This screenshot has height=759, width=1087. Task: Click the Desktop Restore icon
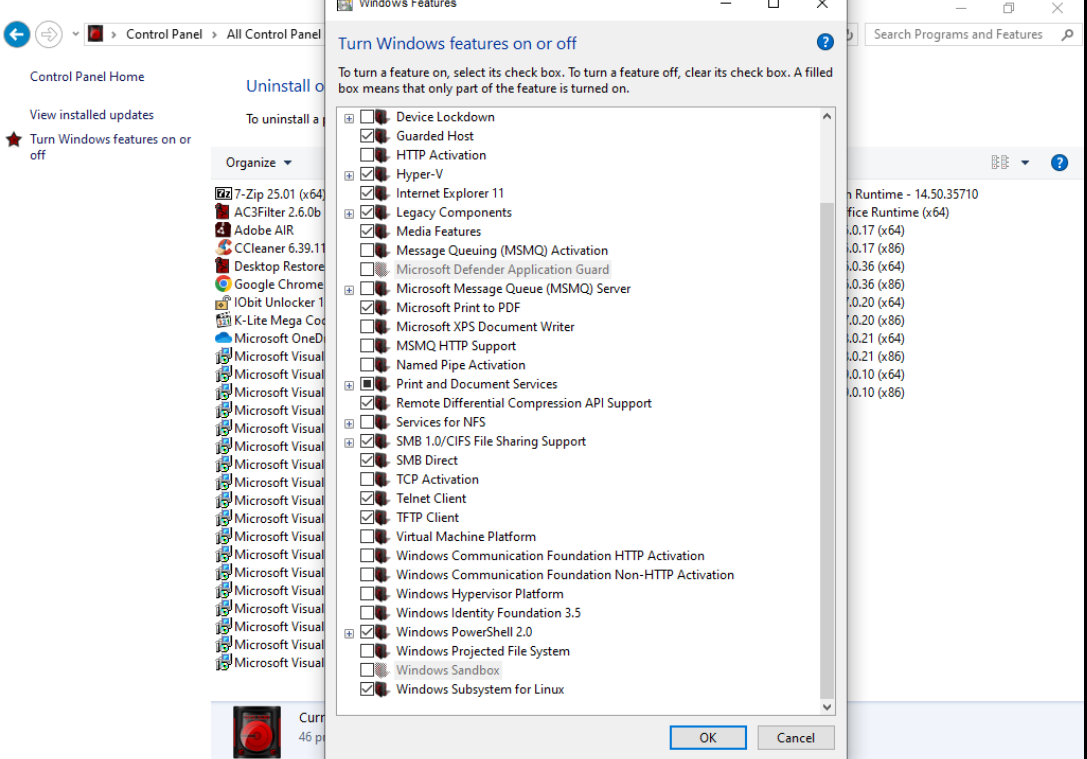point(223,266)
